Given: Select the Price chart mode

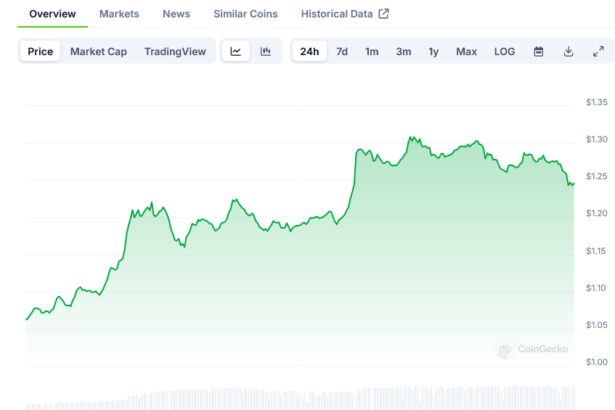Looking at the screenshot, I should point(41,51).
